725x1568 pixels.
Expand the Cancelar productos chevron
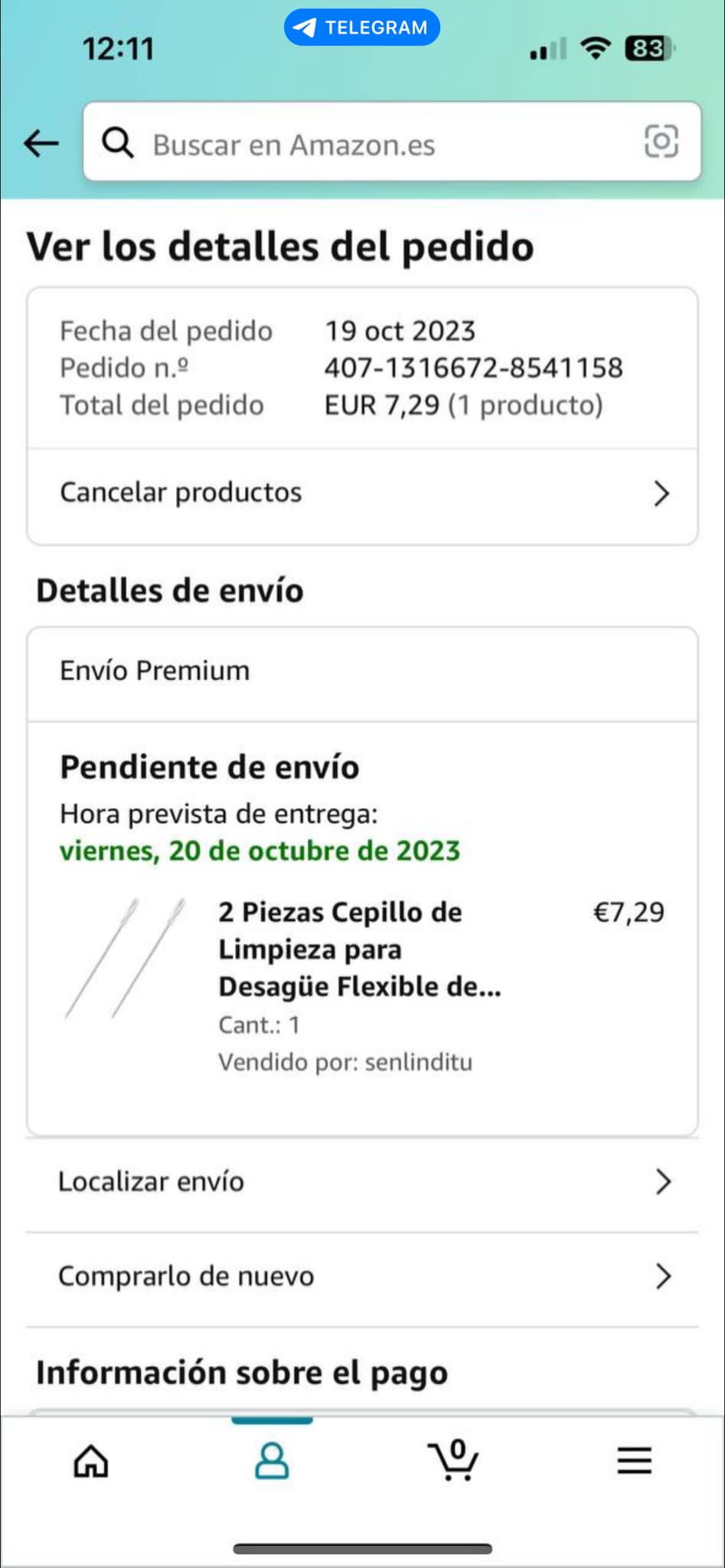click(x=661, y=494)
